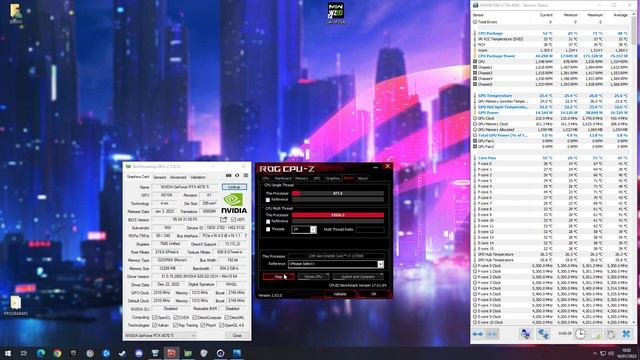Open Discord from the taskbar
Screen dimensions: 640x360
coord(139,353)
